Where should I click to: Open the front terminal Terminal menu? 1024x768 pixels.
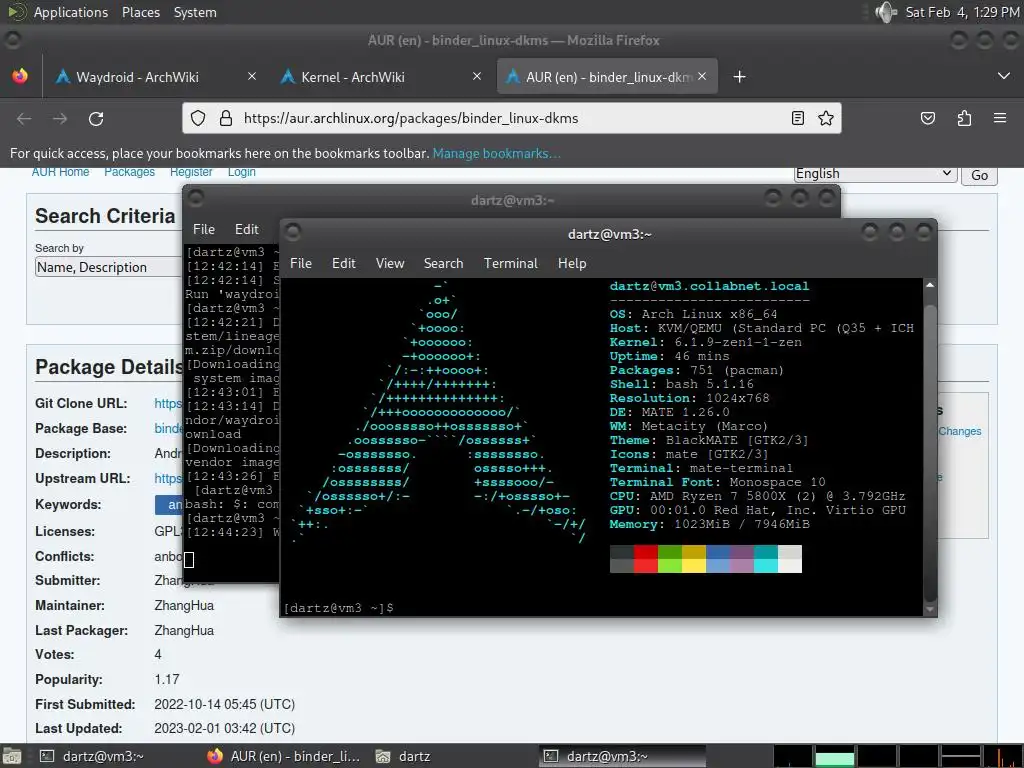pos(511,263)
